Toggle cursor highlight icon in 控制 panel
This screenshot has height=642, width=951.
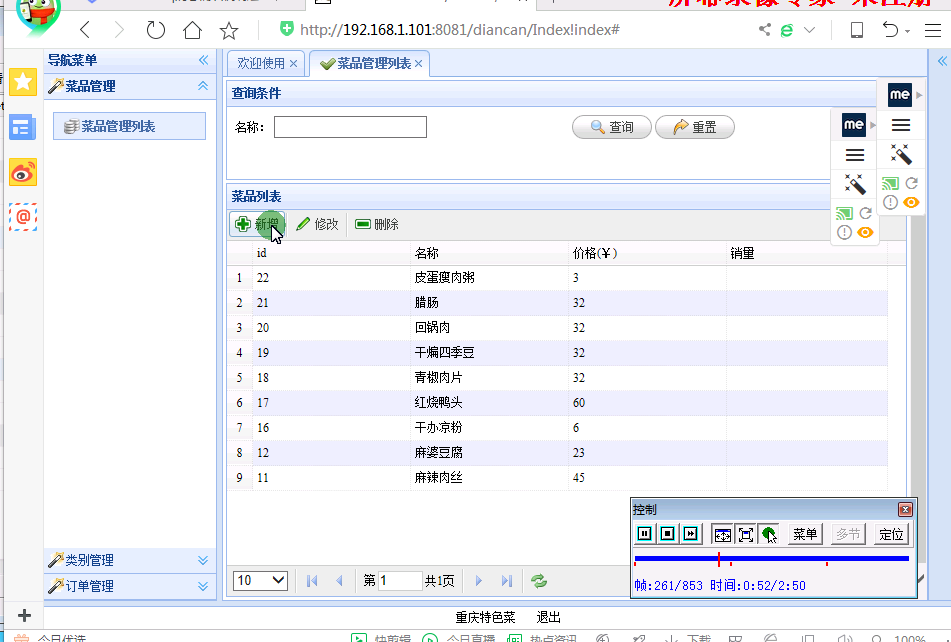click(768, 534)
